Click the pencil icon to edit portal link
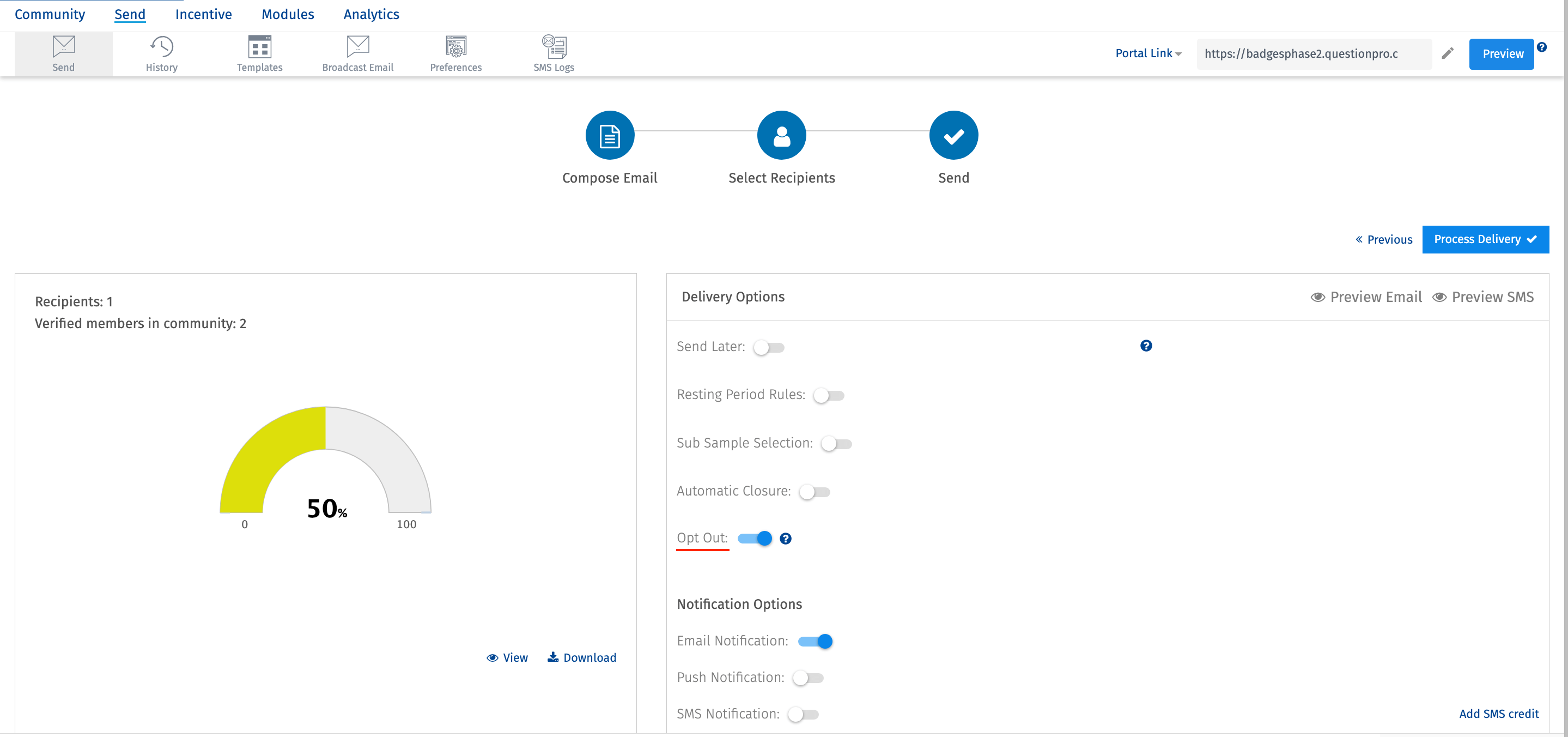This screenshot has width=1568, height=737. 1448,53
